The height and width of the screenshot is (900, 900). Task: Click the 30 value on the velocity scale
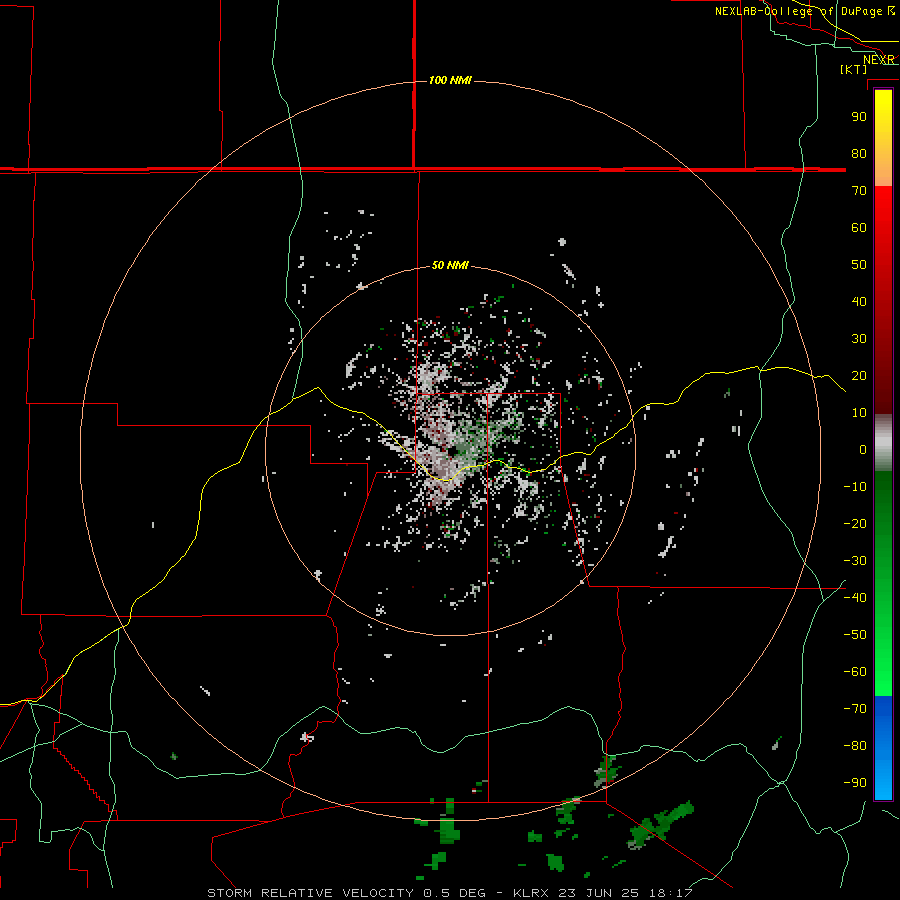[859, 339]
